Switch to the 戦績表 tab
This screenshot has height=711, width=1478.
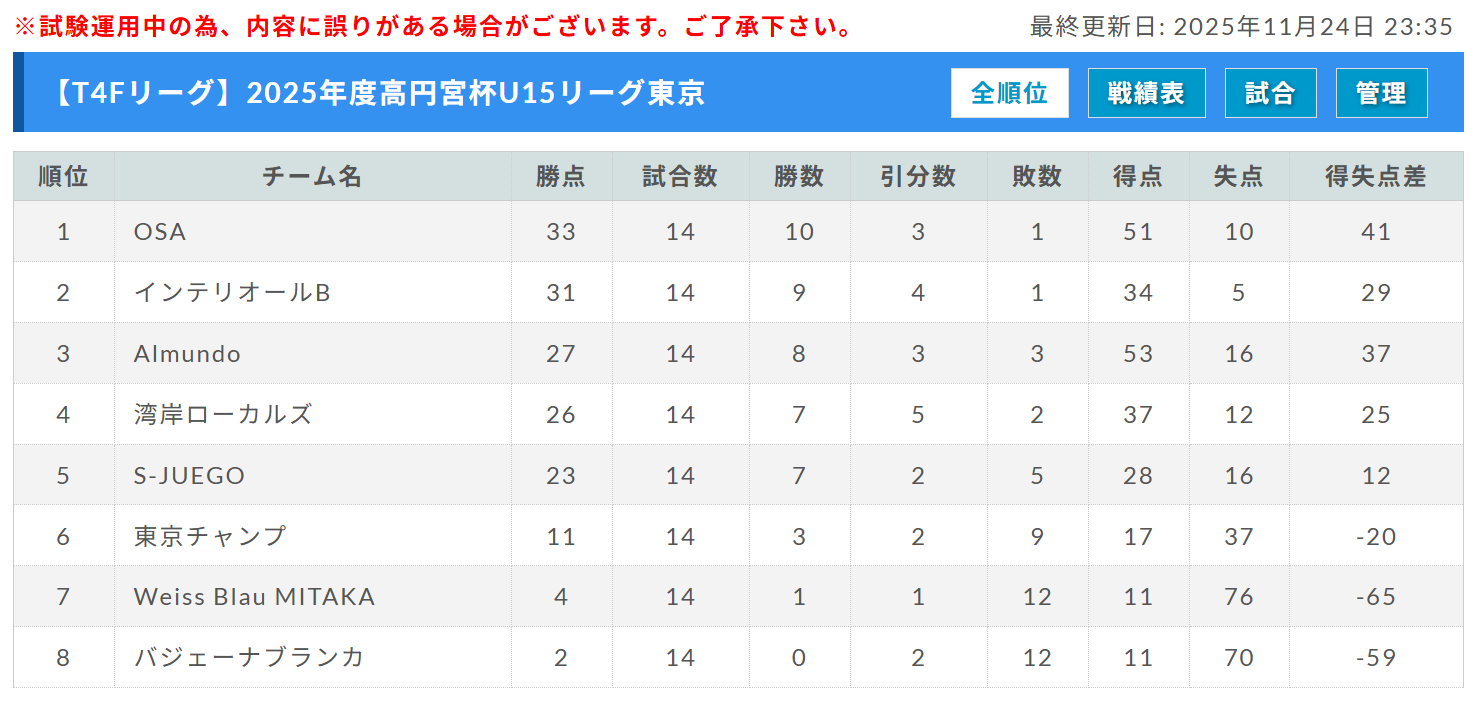[x=1146, y=93]
